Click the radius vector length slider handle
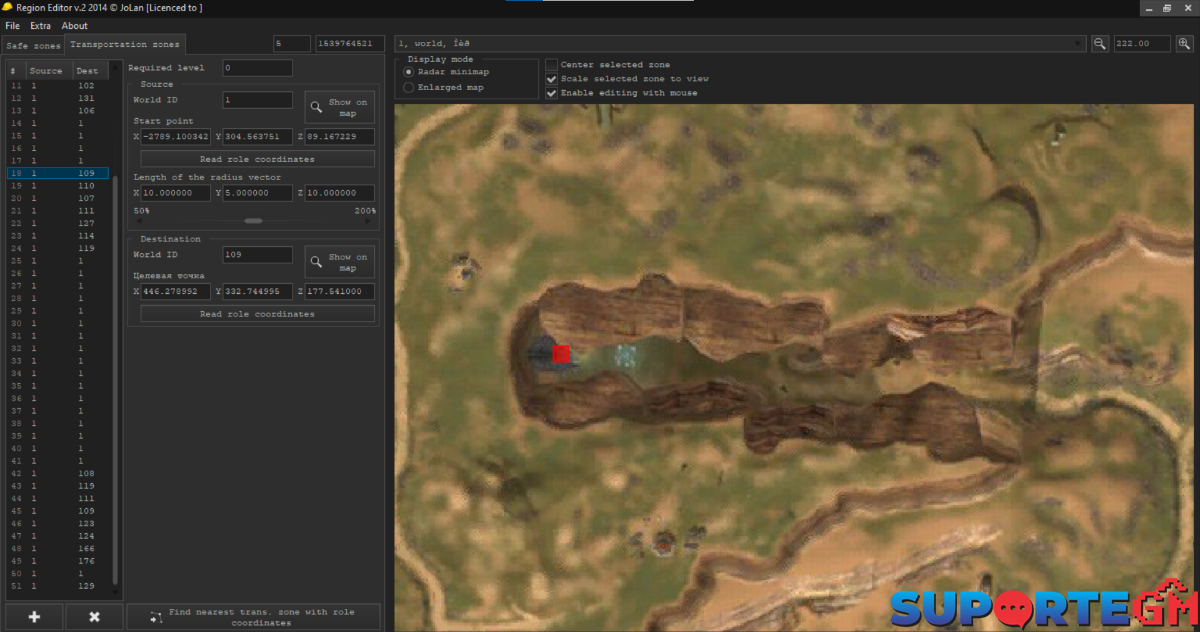This screenshot has height=632, width=1200. [254, 221]
